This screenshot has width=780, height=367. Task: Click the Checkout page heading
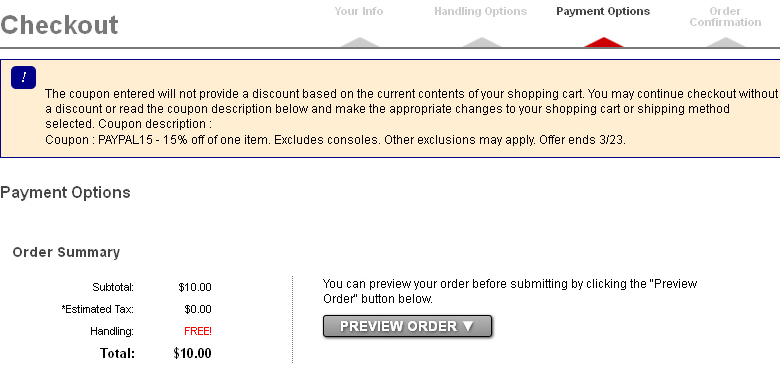point(59,25)
